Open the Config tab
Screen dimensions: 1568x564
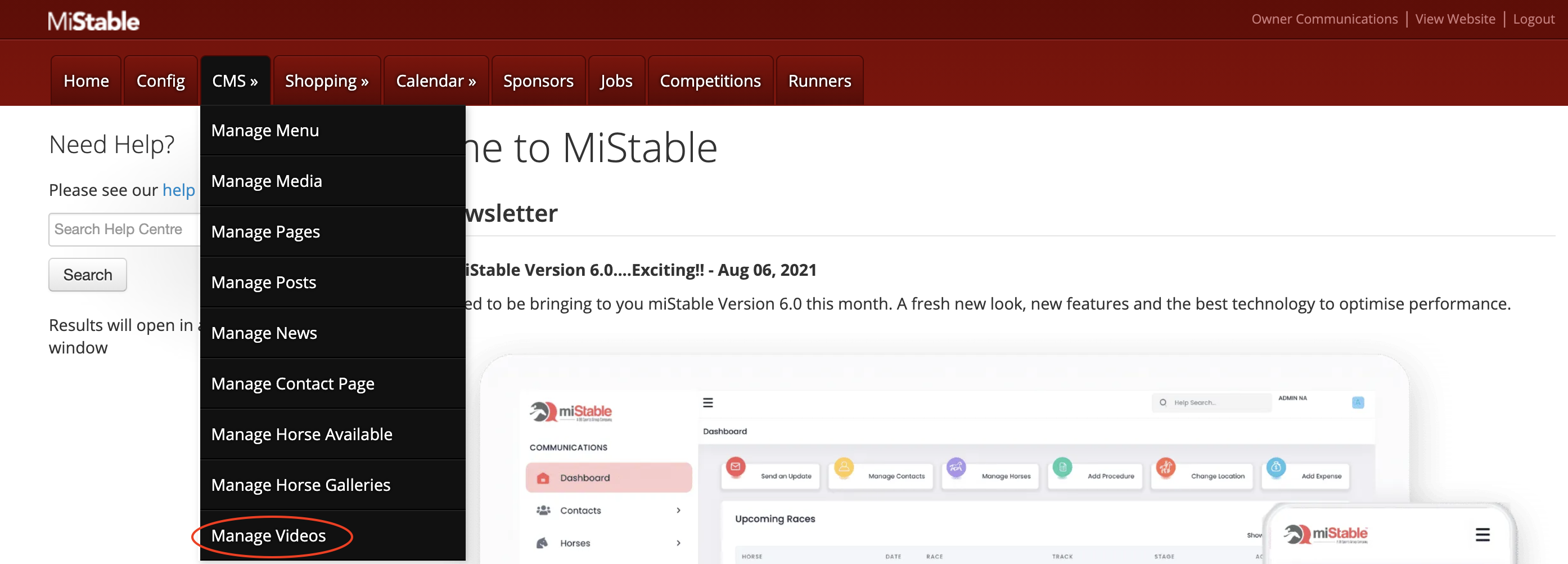click(x=160, y=81)
